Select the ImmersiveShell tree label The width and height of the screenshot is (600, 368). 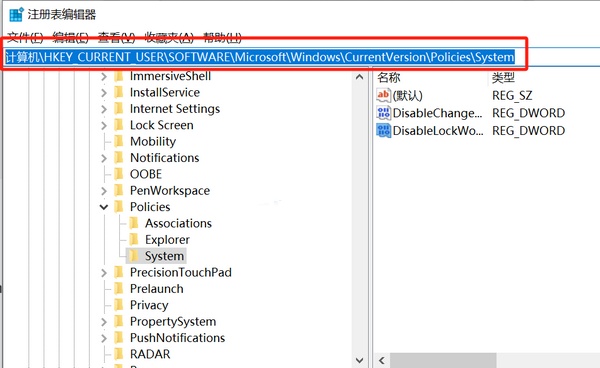point(170,76)
